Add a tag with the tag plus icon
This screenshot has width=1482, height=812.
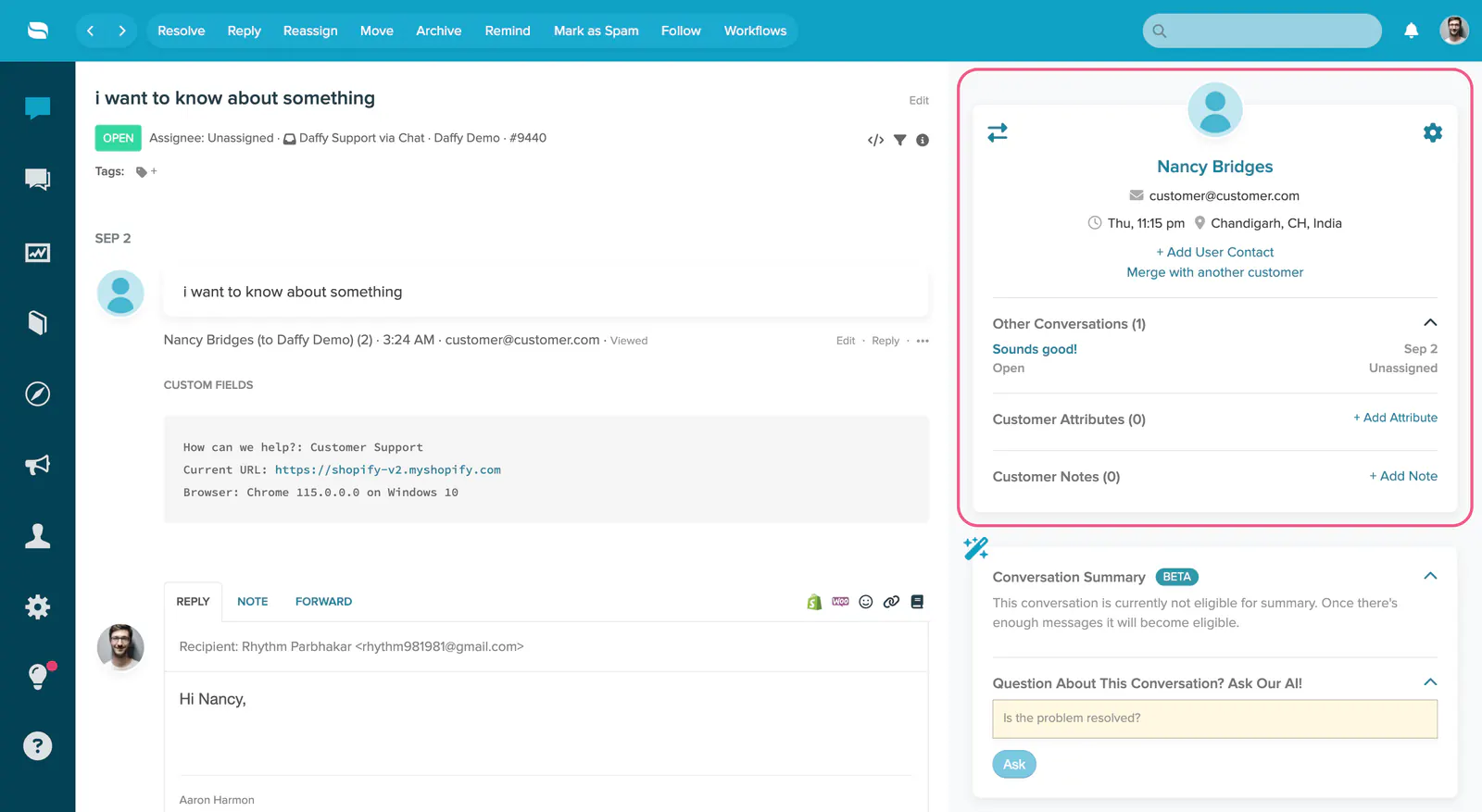(146, 171)
